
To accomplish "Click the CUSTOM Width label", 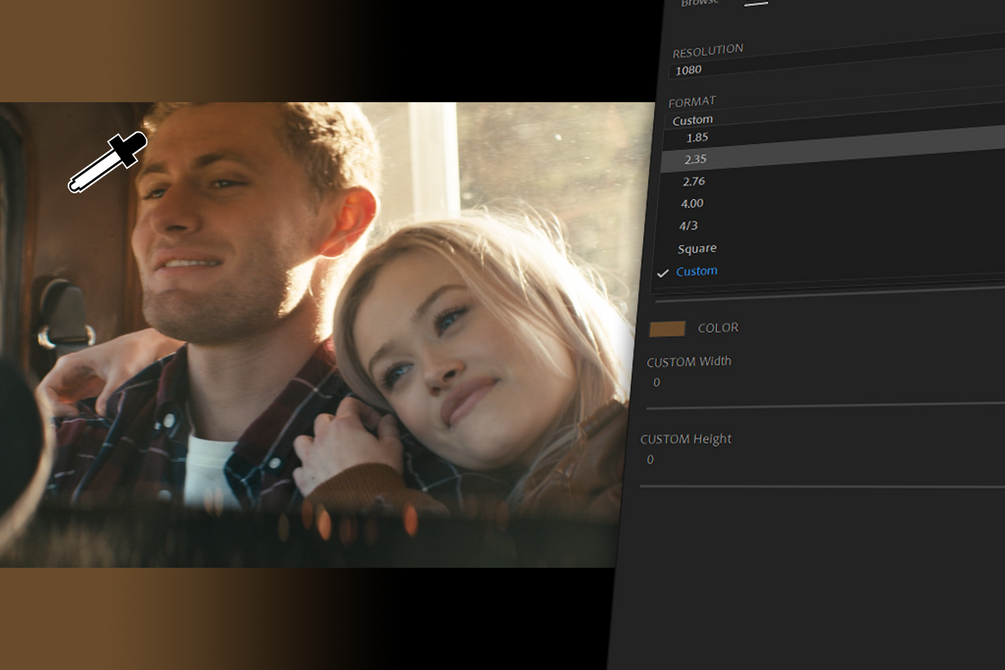I will 689,362.
